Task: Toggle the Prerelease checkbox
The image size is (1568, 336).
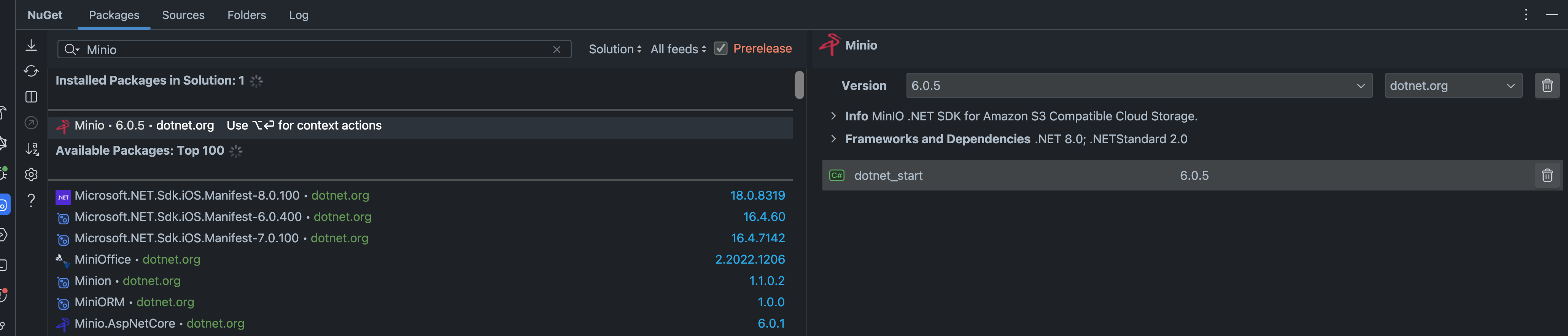Action: 721,48
